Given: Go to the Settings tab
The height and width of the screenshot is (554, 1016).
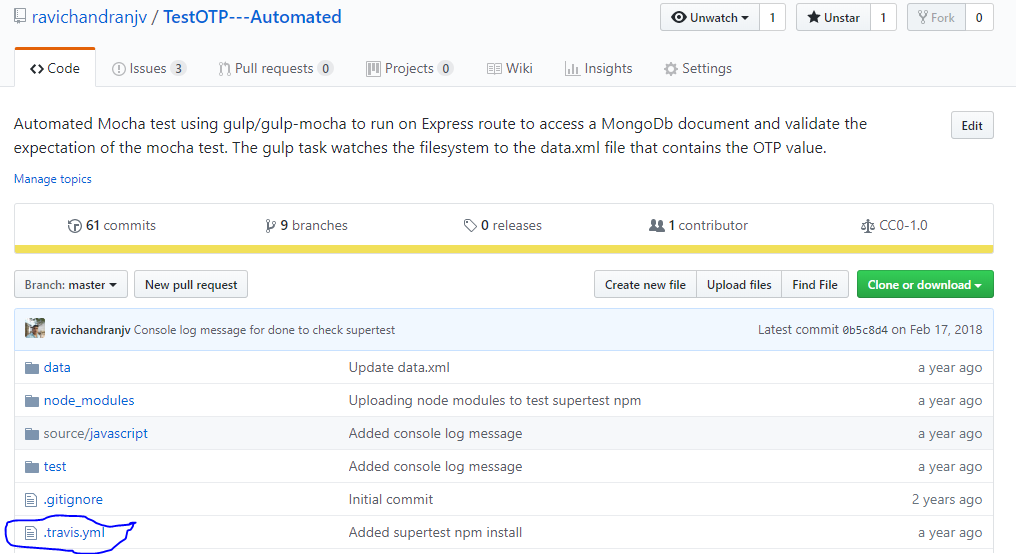Looking at the screenshot, I should coord(697,69).
